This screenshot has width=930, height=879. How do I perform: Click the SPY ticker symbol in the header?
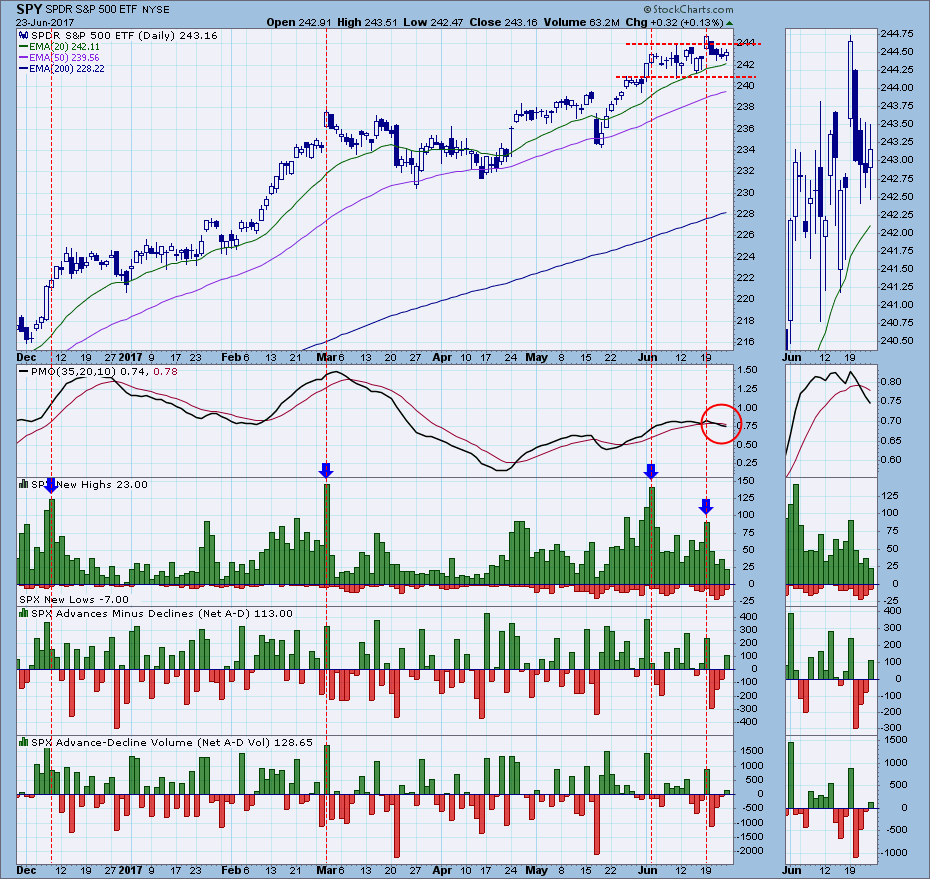pos(28,9)
